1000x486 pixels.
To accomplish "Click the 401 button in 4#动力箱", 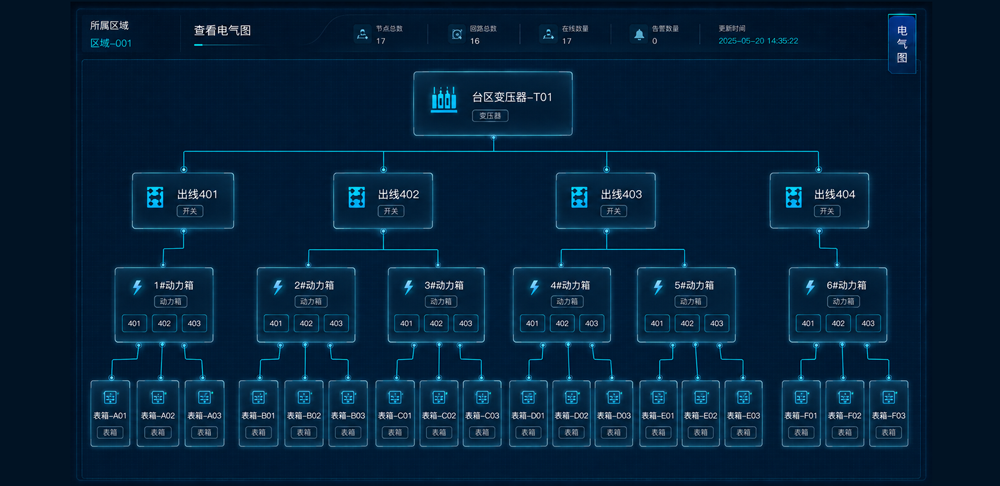I will (532, 323).
